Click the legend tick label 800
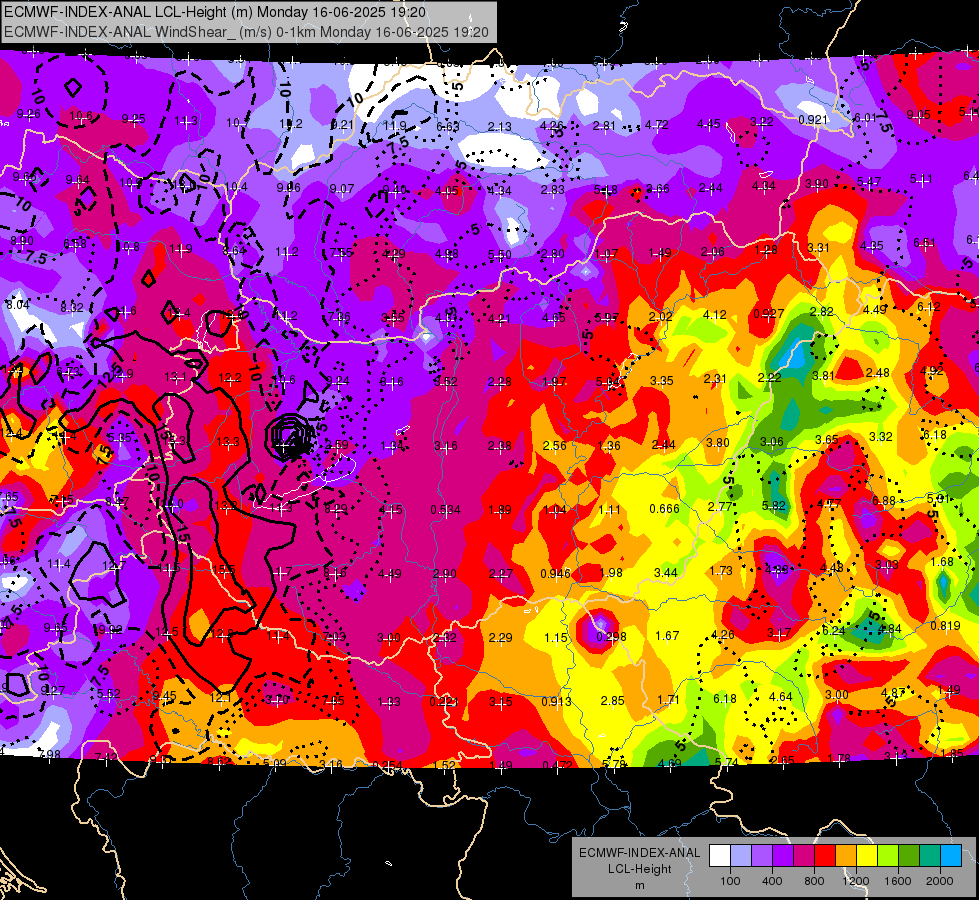Viewport: 979px width, 900px height. (814, 881)
